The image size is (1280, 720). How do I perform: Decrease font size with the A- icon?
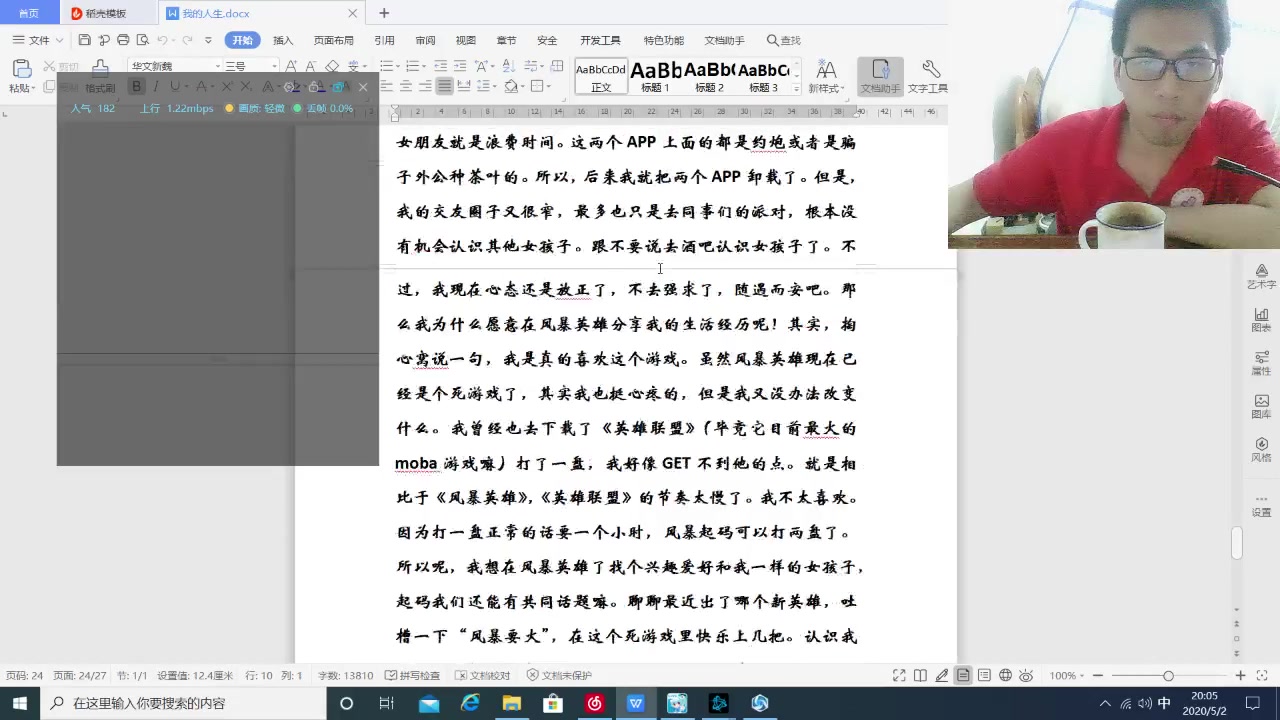click(x=313, y=66)
